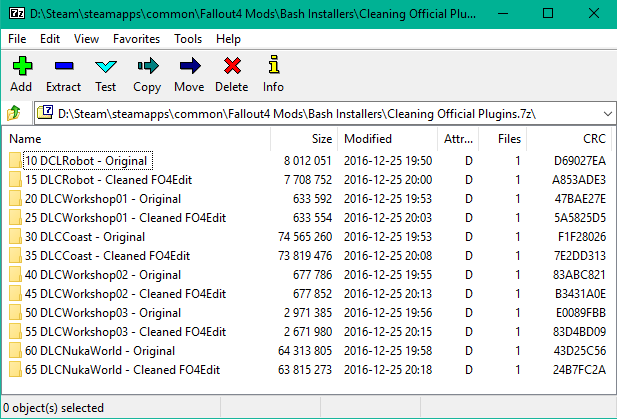Select 40 DLCWorkshop02 - Original name
This screenshot has height=419, width=617.
[x=103, y=275]
